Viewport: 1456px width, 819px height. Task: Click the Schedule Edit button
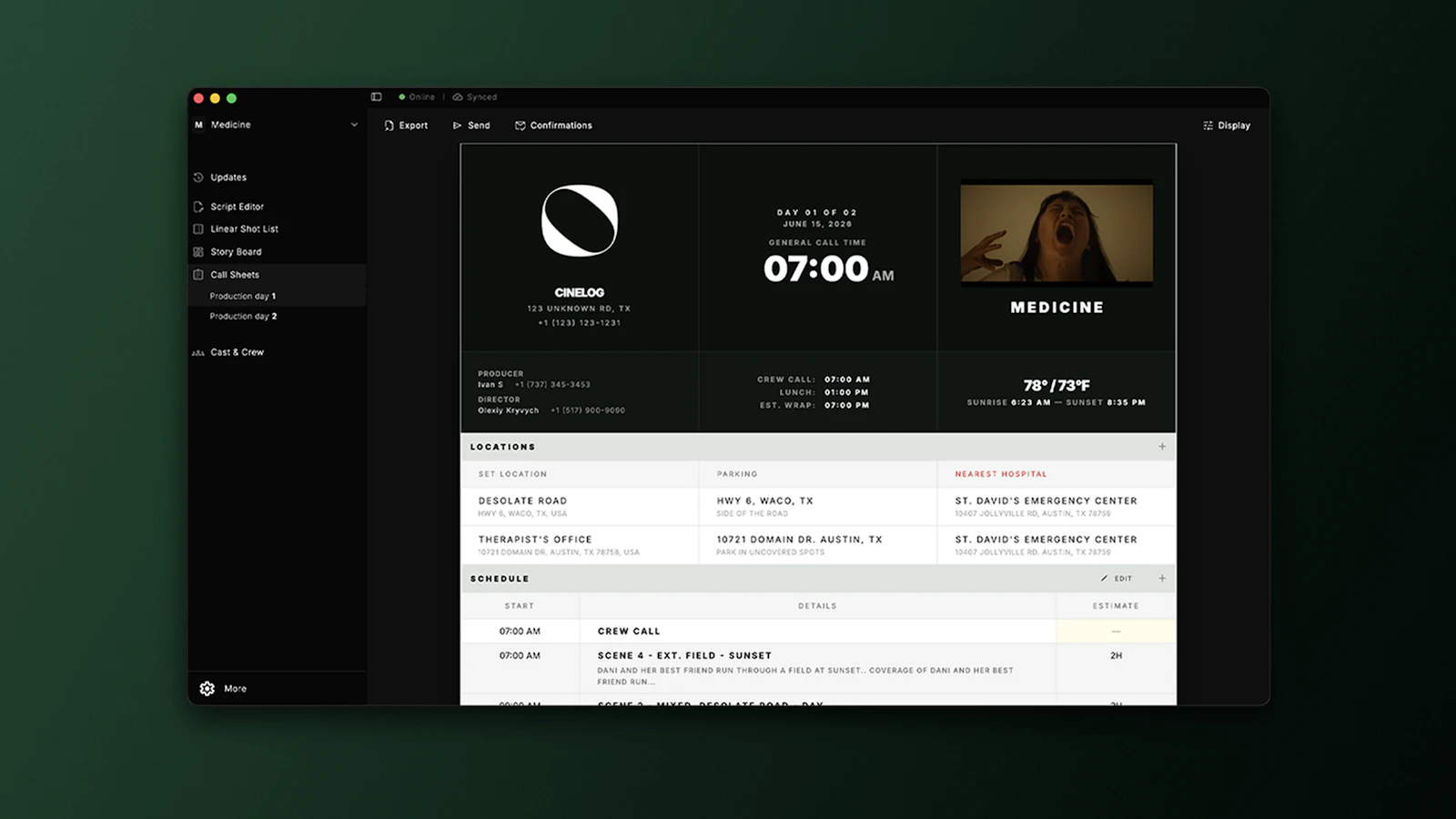point(1117,579)
